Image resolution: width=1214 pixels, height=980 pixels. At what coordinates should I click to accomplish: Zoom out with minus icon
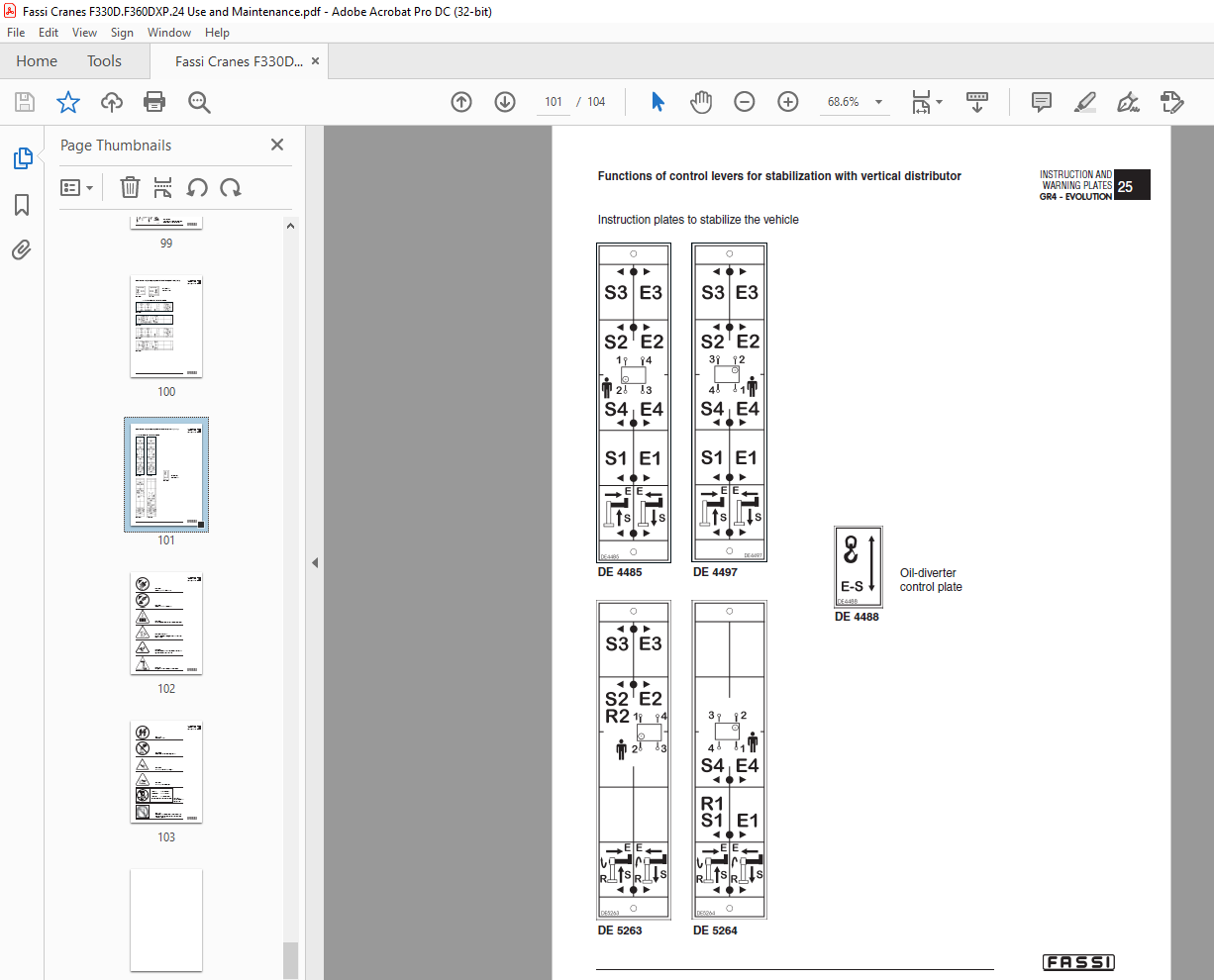coord(745,102)
